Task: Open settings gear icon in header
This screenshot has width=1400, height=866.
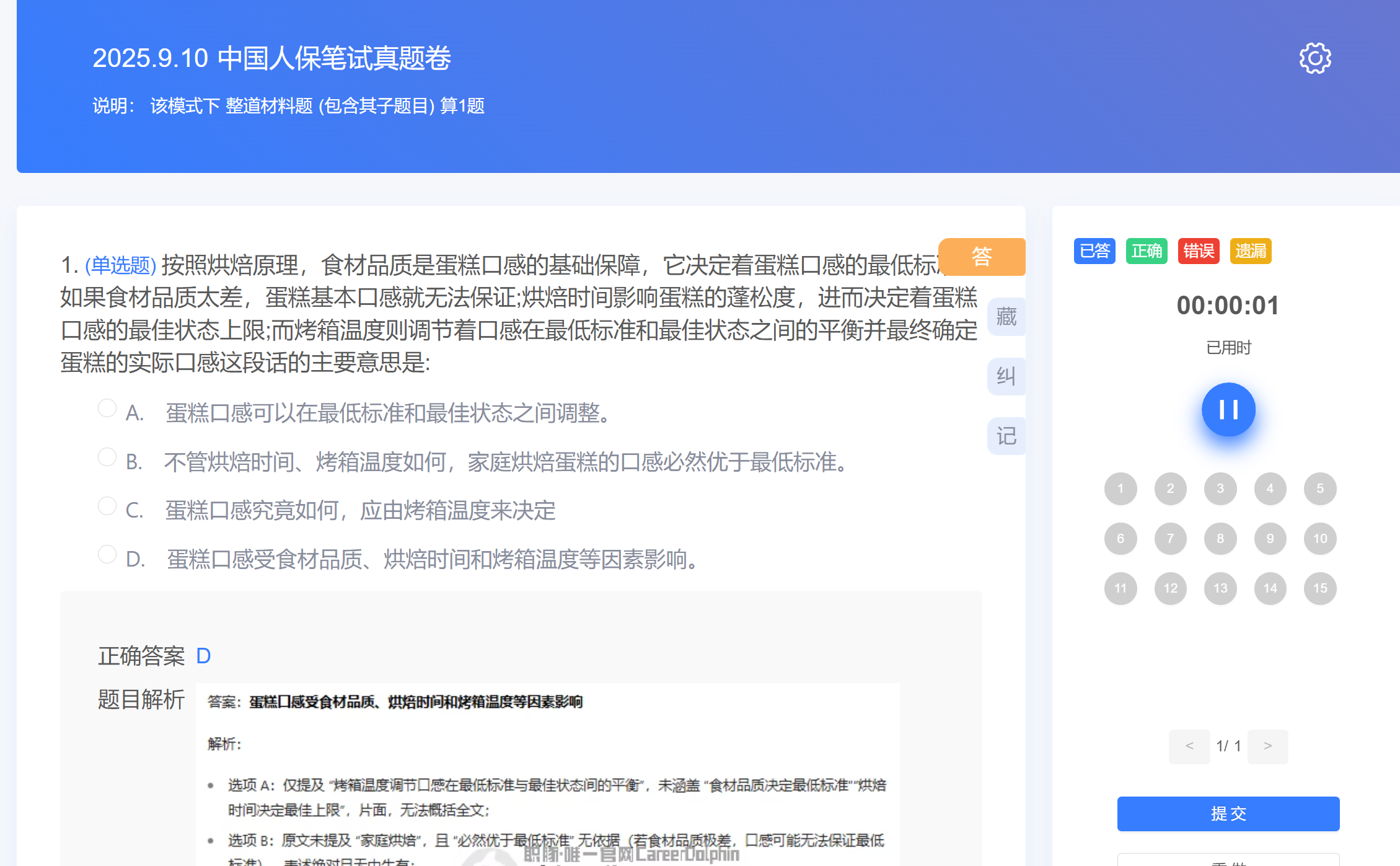Action: click(1314, 58)
